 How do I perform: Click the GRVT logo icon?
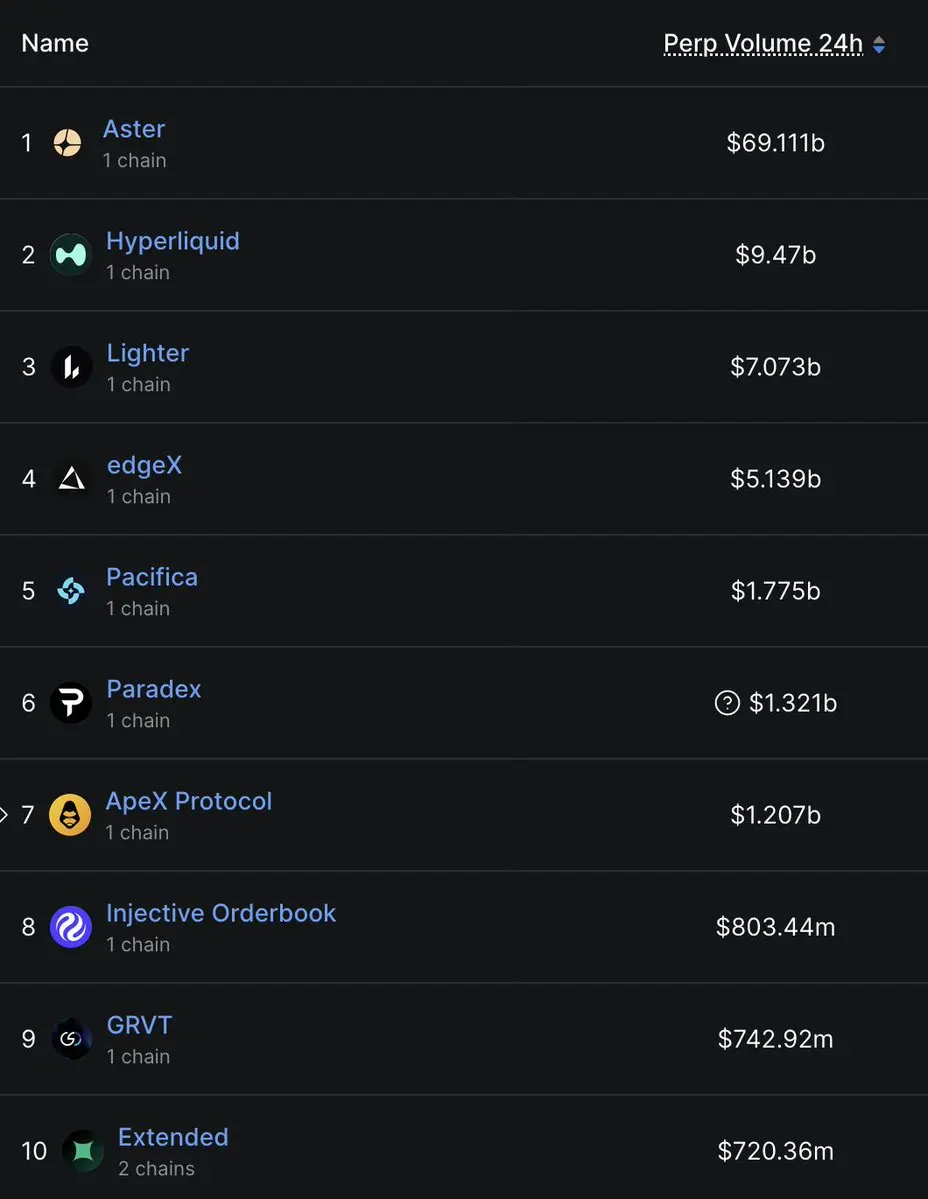point(71,1039)
